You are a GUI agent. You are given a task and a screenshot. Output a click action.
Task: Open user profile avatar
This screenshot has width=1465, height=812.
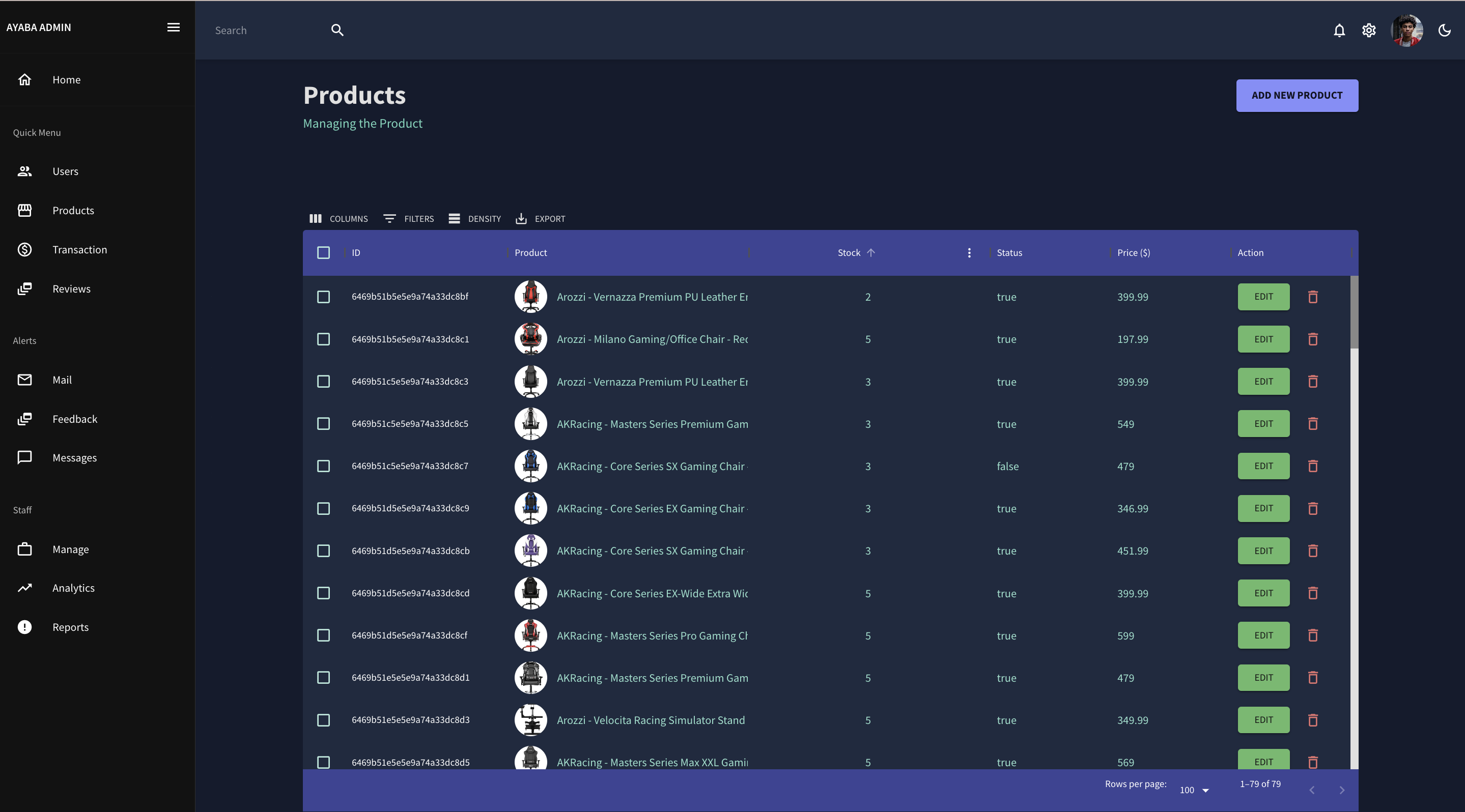tap(1407, 30)
